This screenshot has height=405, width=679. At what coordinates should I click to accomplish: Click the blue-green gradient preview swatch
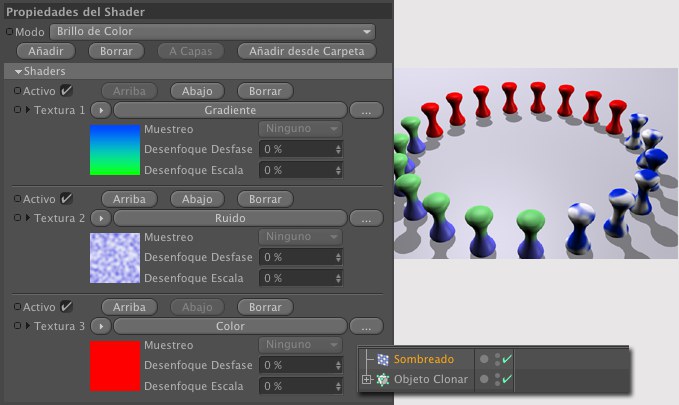click(115, 150)
